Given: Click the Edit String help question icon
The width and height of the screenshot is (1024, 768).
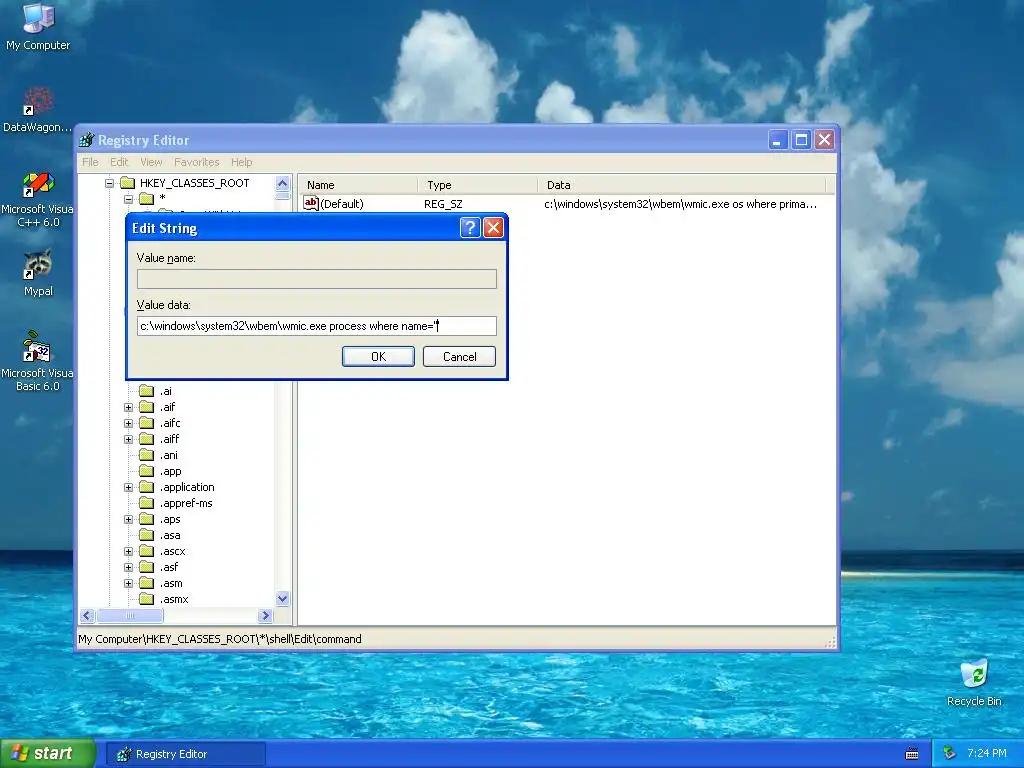Looking at the screenshot, I should 470,228.
